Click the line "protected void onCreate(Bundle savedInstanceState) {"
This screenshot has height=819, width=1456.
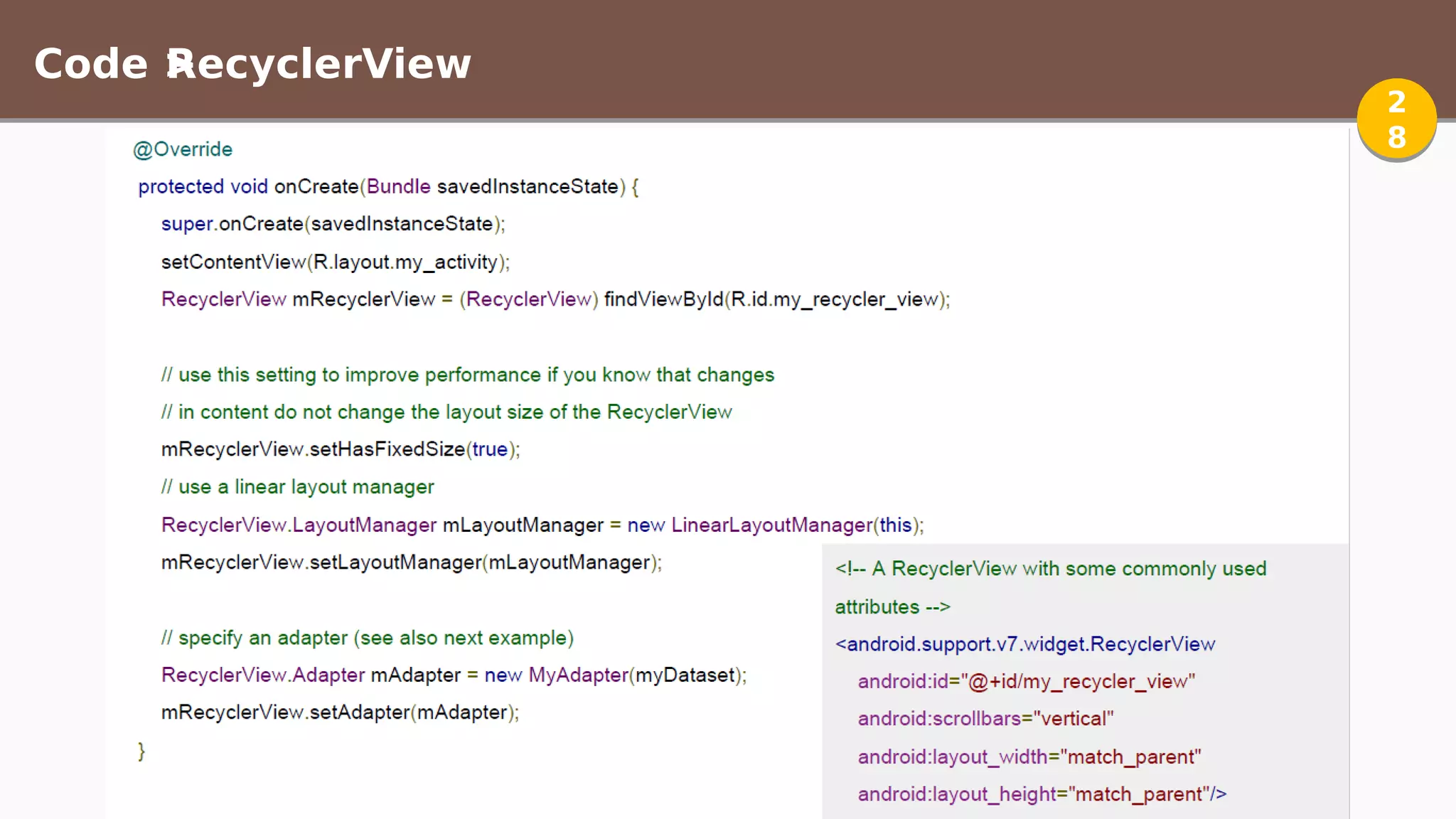pyautogui.click(x=388, y=187)
